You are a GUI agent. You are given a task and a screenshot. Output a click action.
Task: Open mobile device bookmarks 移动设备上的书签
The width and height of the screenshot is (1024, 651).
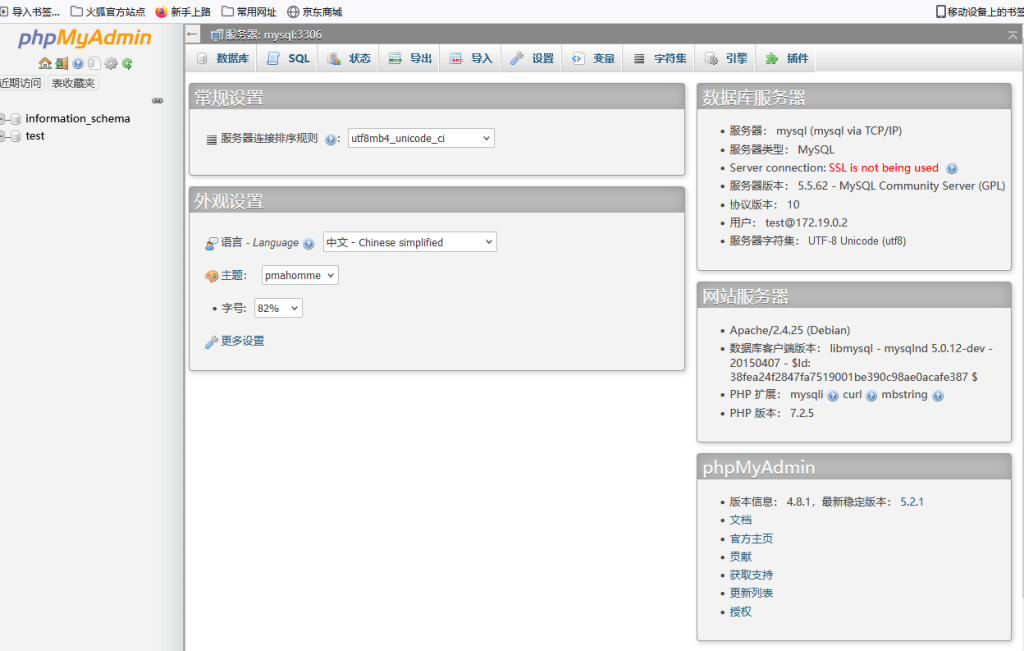(980, 12)
